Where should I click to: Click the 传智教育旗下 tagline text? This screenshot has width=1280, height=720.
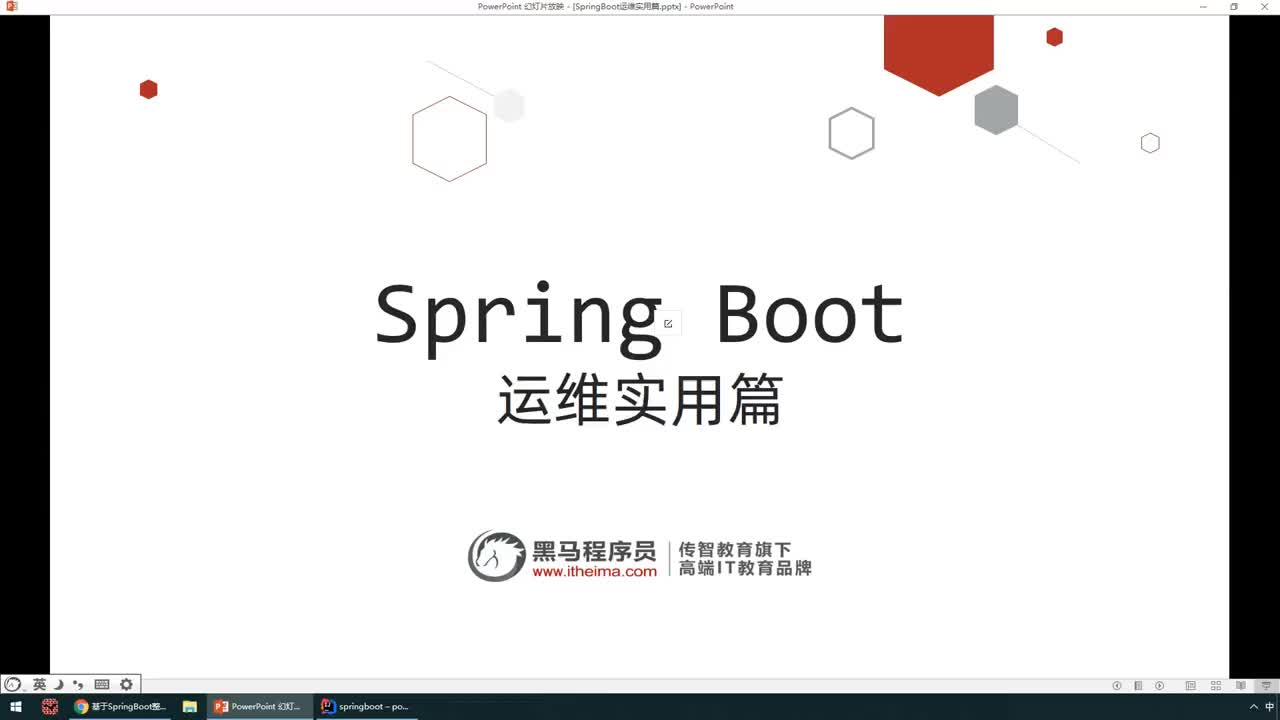[735, 549]
